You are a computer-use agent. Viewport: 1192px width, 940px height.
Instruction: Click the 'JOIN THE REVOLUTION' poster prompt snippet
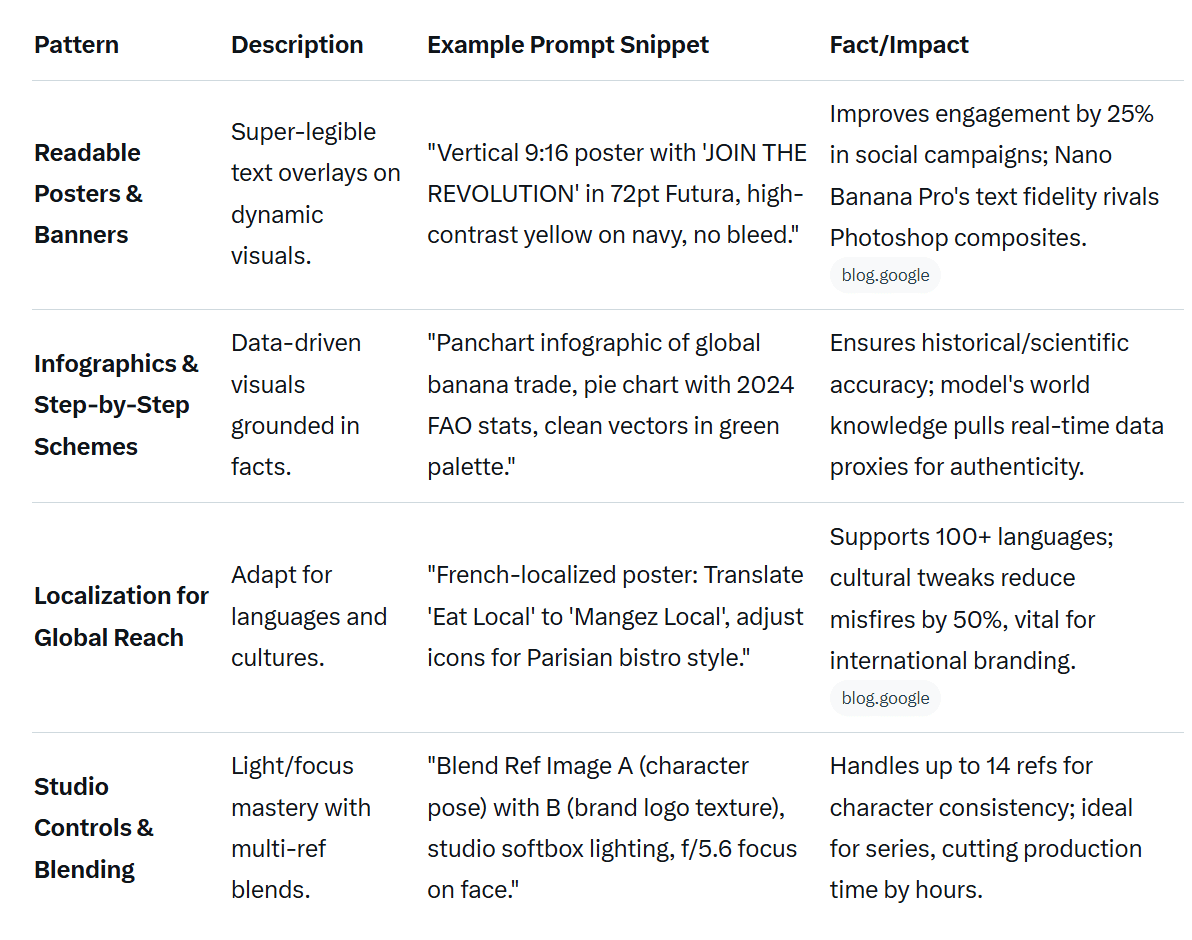coord(616,194)
